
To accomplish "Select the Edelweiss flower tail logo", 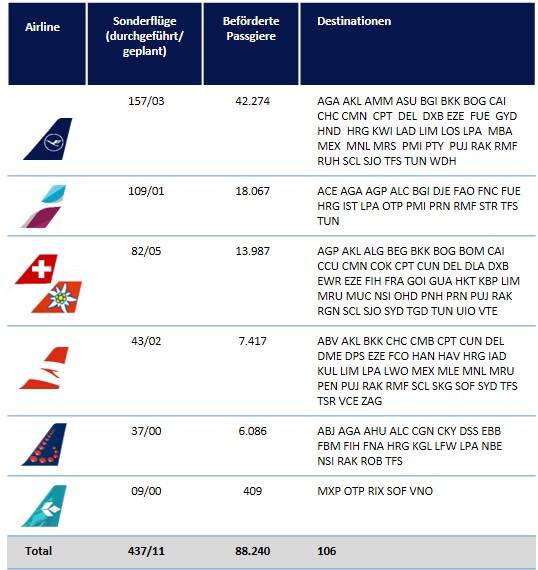I will click(57, 297).
